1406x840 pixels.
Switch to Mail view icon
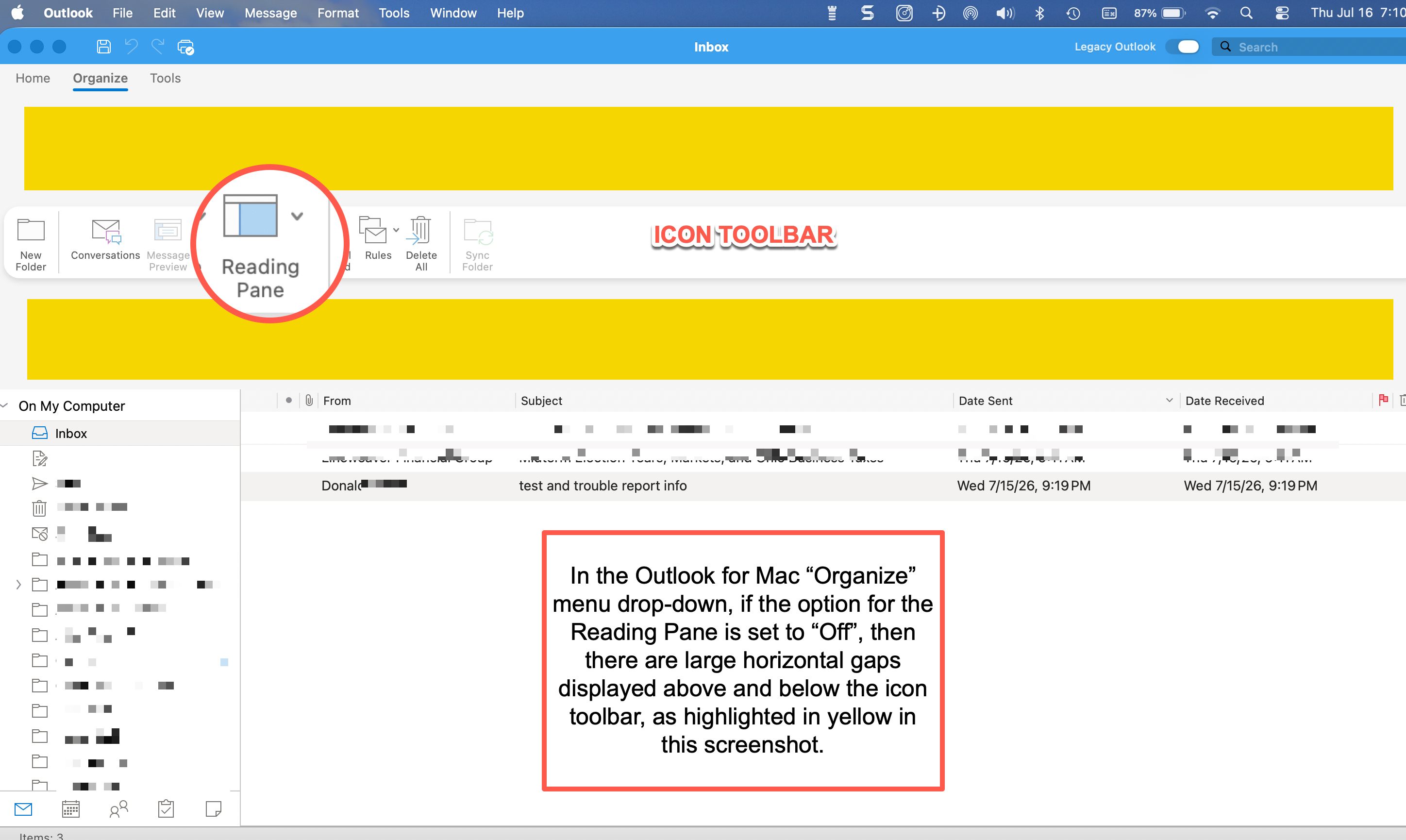tap(23, 809)
